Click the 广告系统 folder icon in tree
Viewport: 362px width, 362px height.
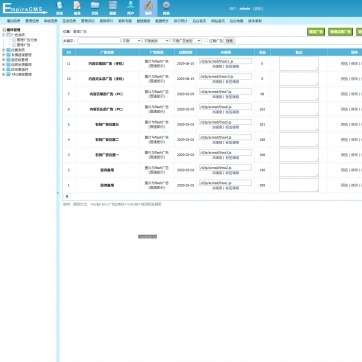tap(9, 35)
